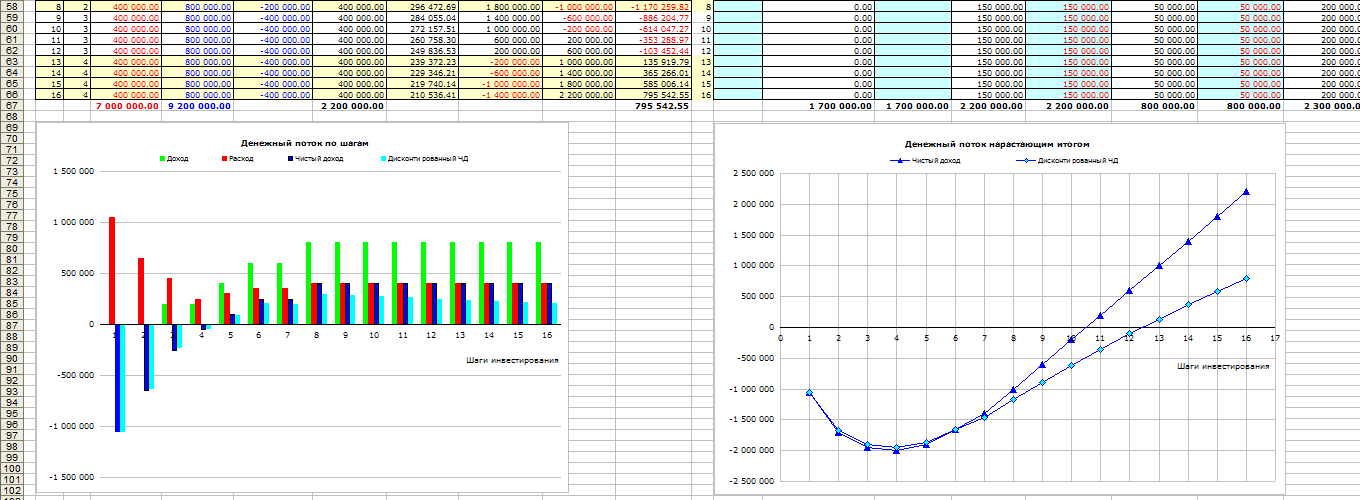Click red Расход bar at step 1
Viewport: 1360px width, 500px height.
point(112,270)
